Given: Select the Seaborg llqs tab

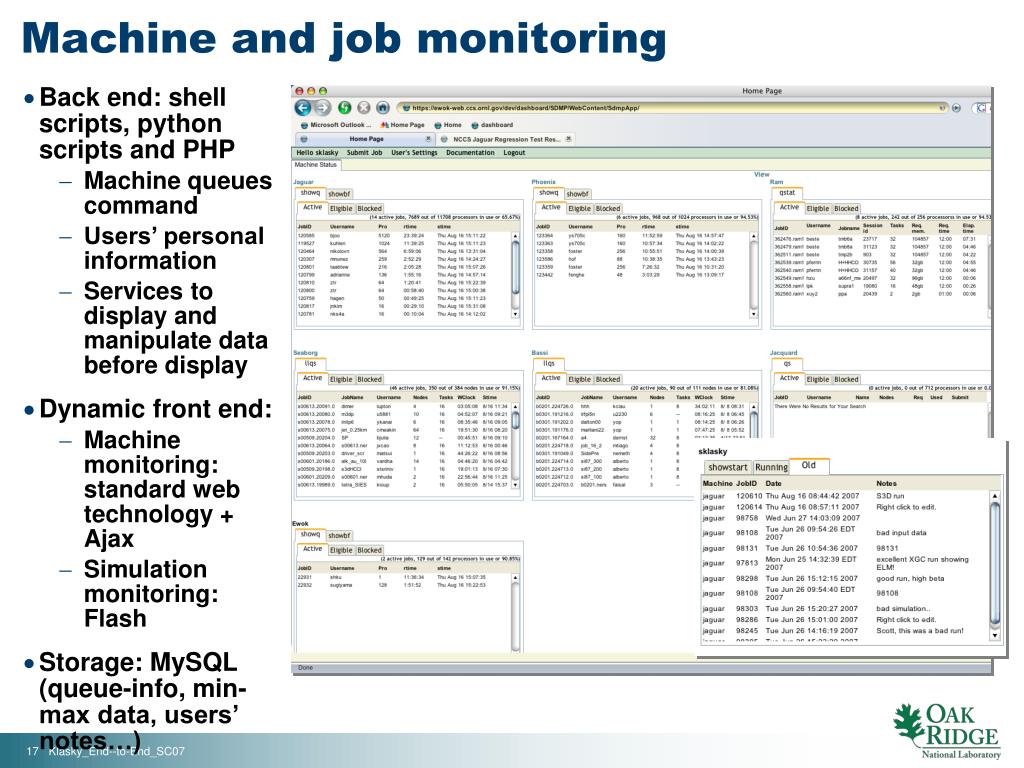Looking at the screenshot, I should [x=310, y=363].
